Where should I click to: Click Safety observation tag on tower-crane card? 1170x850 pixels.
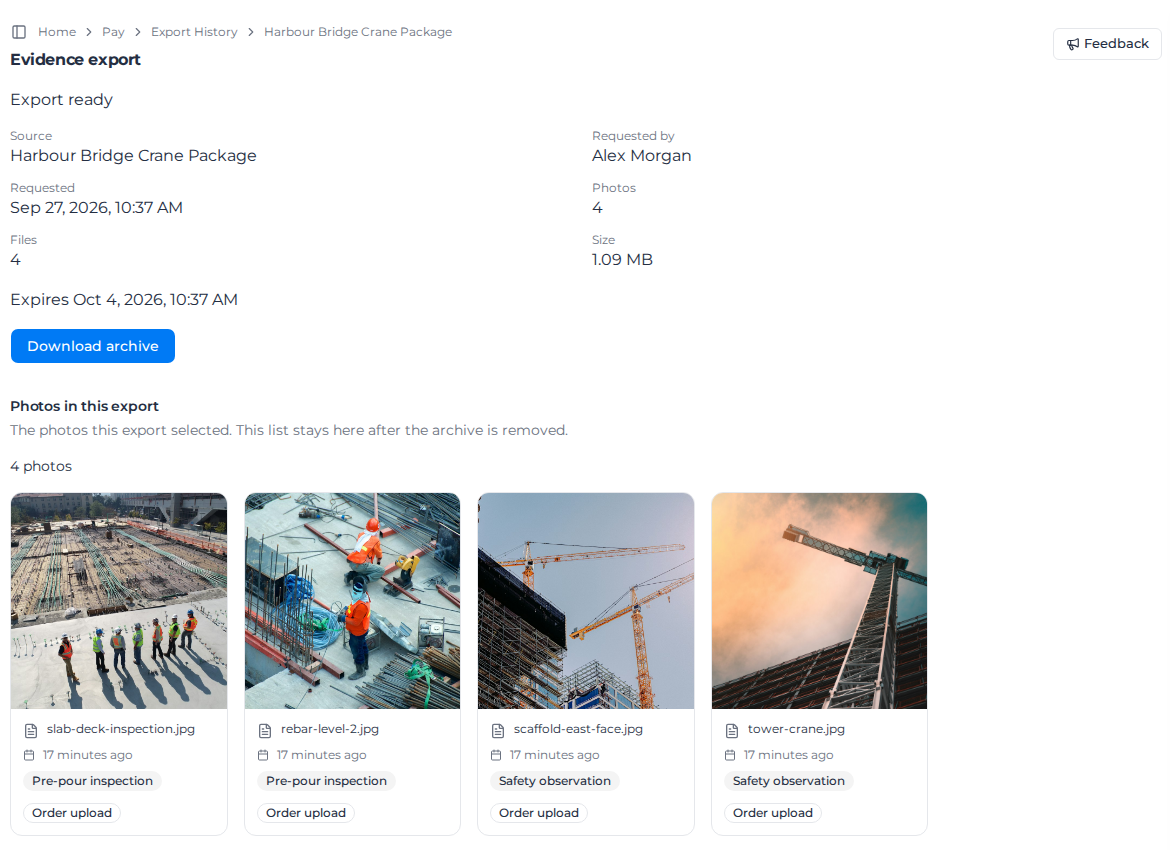789,781
